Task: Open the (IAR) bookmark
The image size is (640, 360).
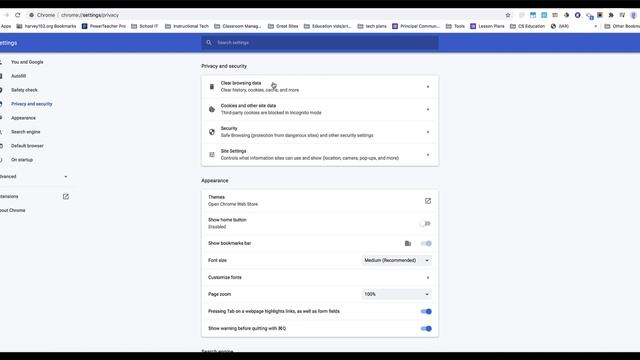Action: [560, 26]
